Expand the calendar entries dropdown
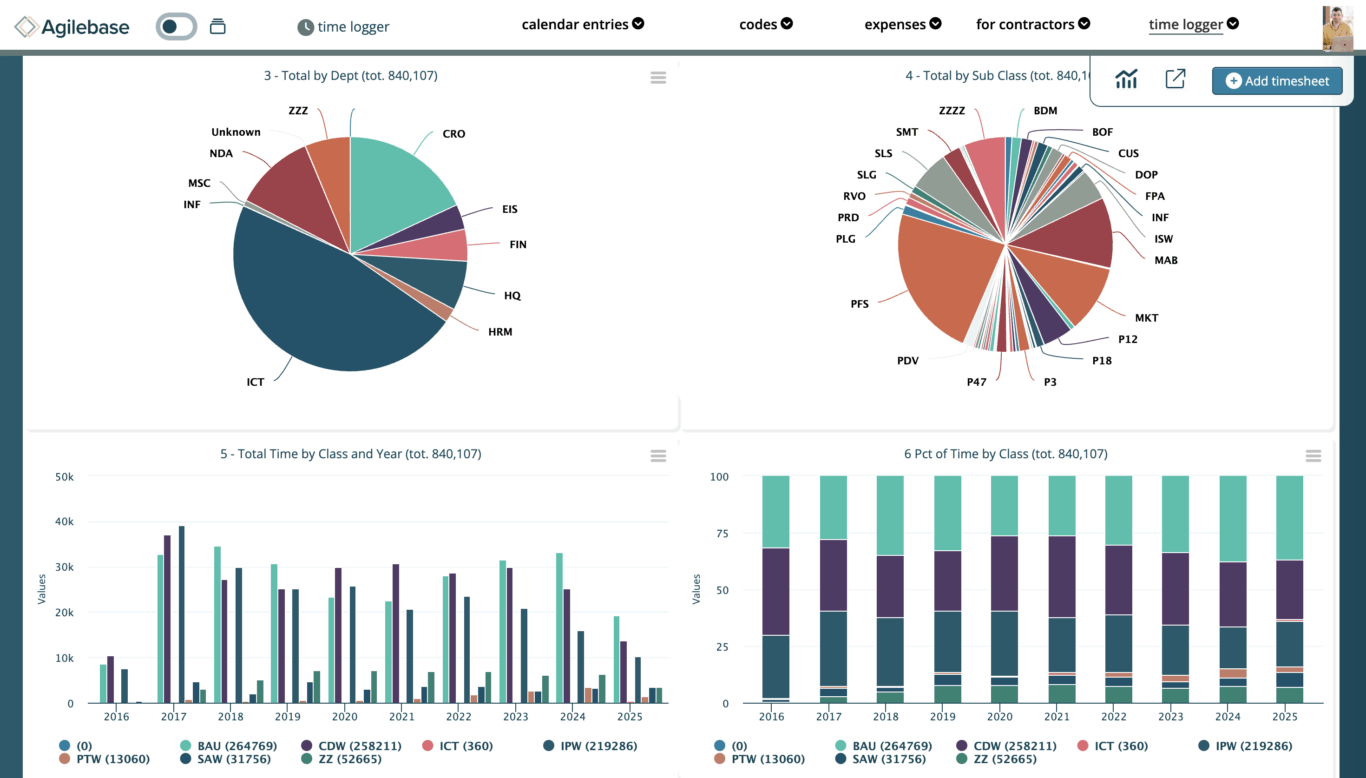Screen dimensions: 1366x778 click(583, 22)
